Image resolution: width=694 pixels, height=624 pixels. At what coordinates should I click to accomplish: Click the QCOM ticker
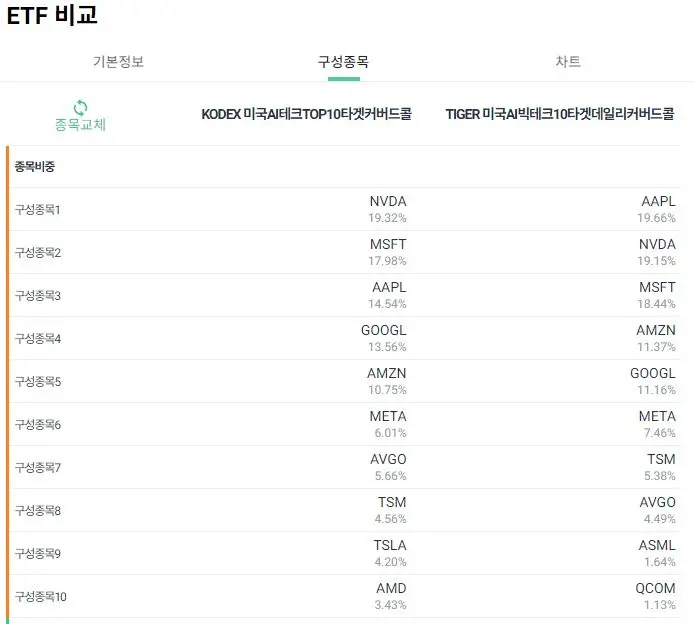[x=655, y=588]
